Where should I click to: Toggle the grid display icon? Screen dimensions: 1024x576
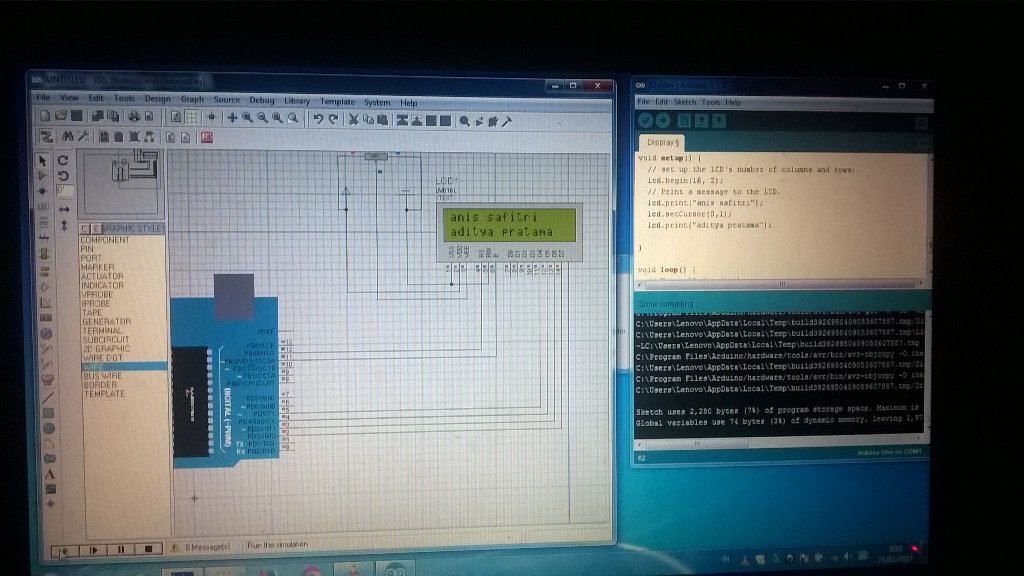pos(191,118)
